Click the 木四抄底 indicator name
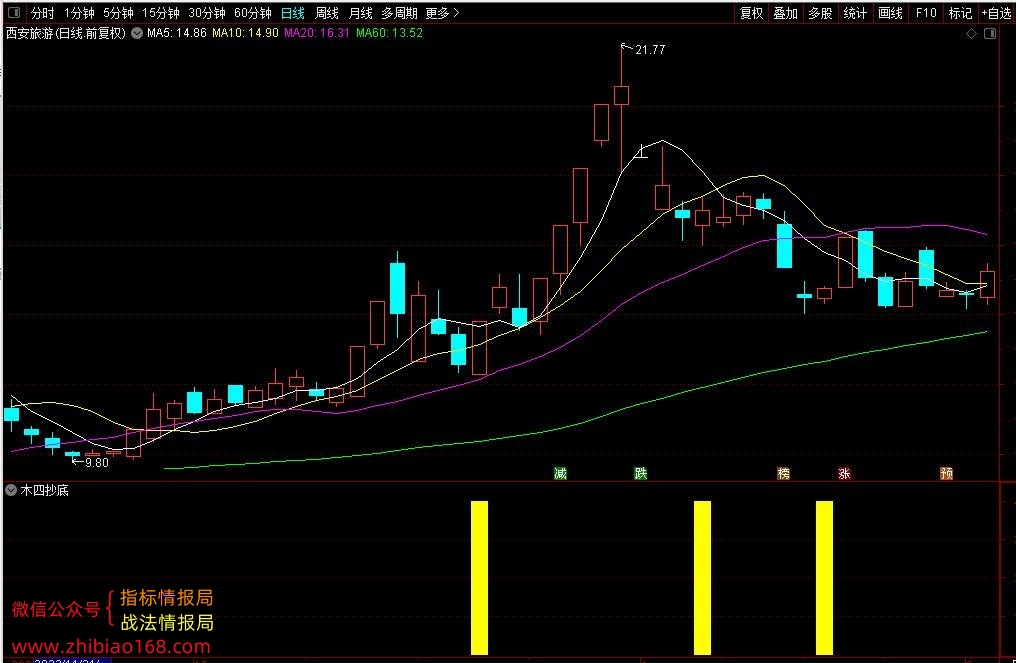The height and width of the screenshot is (663, 1016). click(x=45, y=491)
